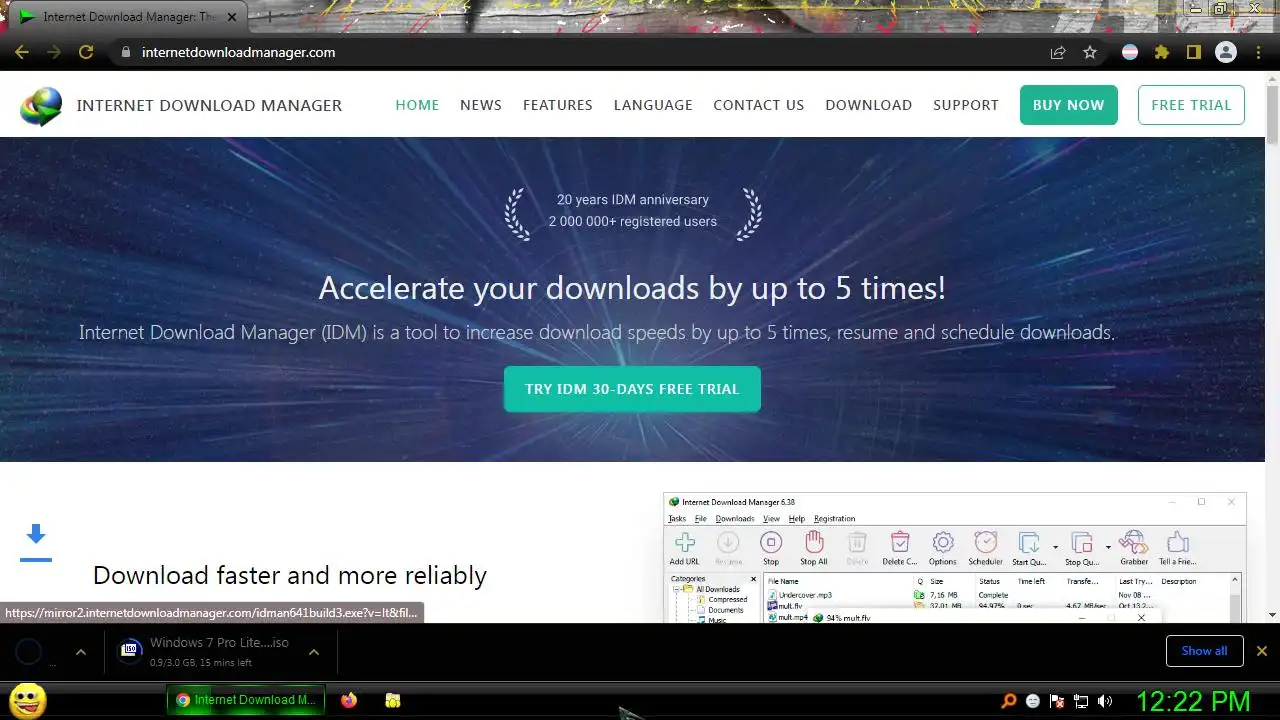Open the DOWNLOAD navigation item
Screen dimensions: 1280x720
pyautogui.click(x=868, y=105)
